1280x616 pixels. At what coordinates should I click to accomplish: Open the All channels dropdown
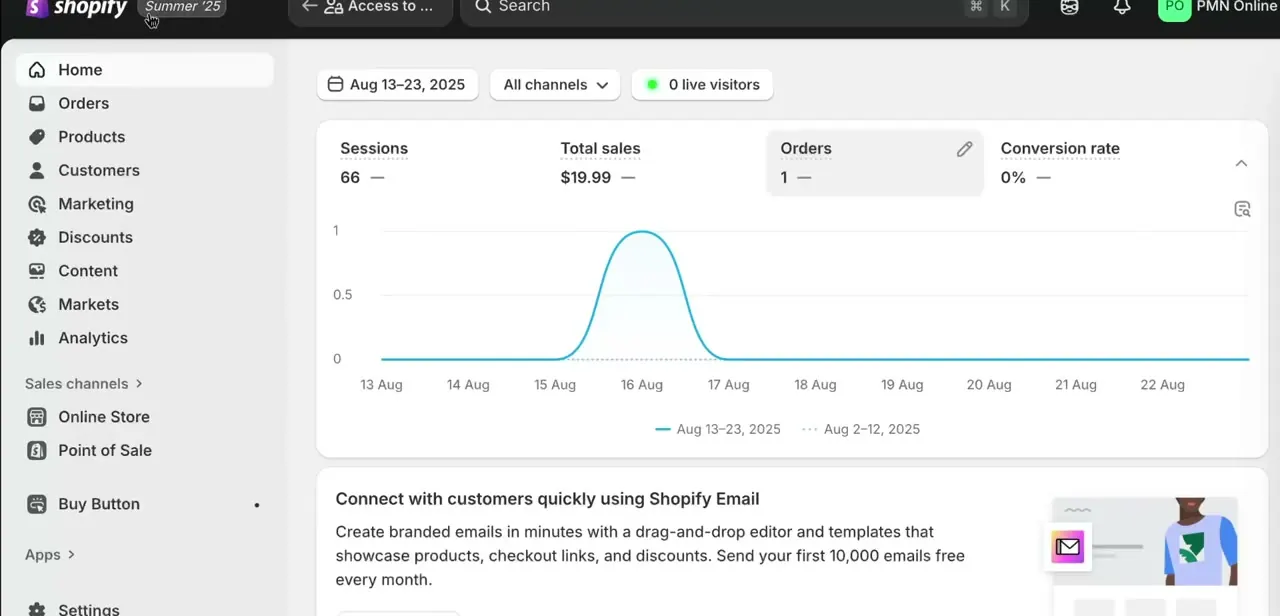click(x=555, y=85)
